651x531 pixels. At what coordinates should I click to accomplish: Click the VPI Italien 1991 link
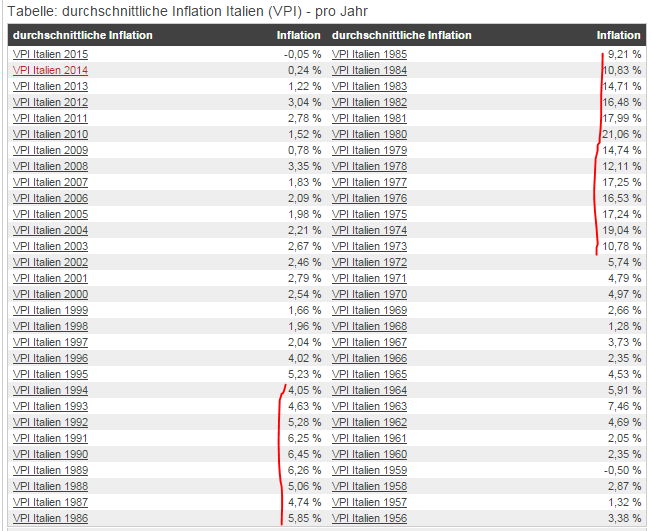[x=50, y=438]
